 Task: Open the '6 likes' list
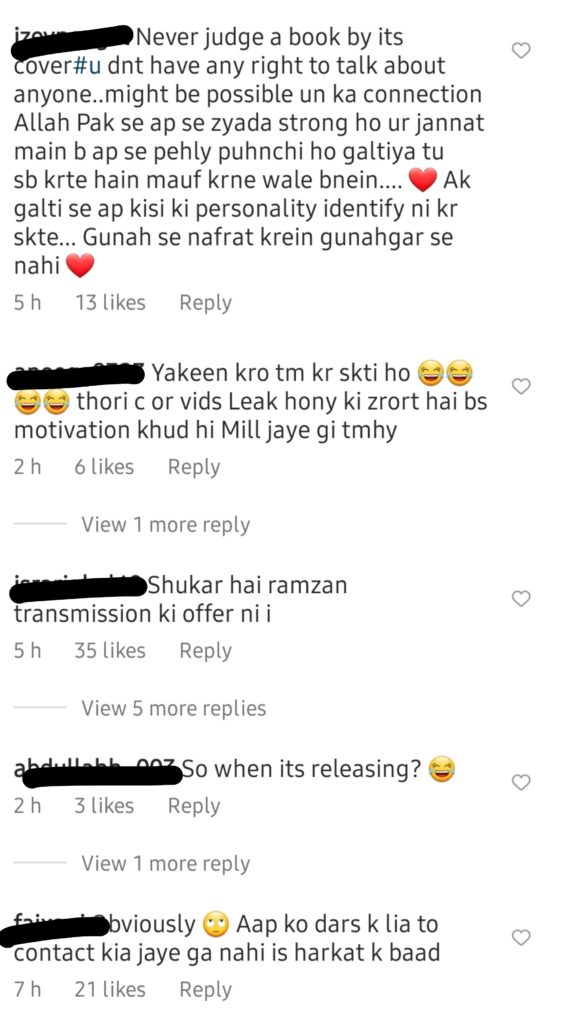104,467
